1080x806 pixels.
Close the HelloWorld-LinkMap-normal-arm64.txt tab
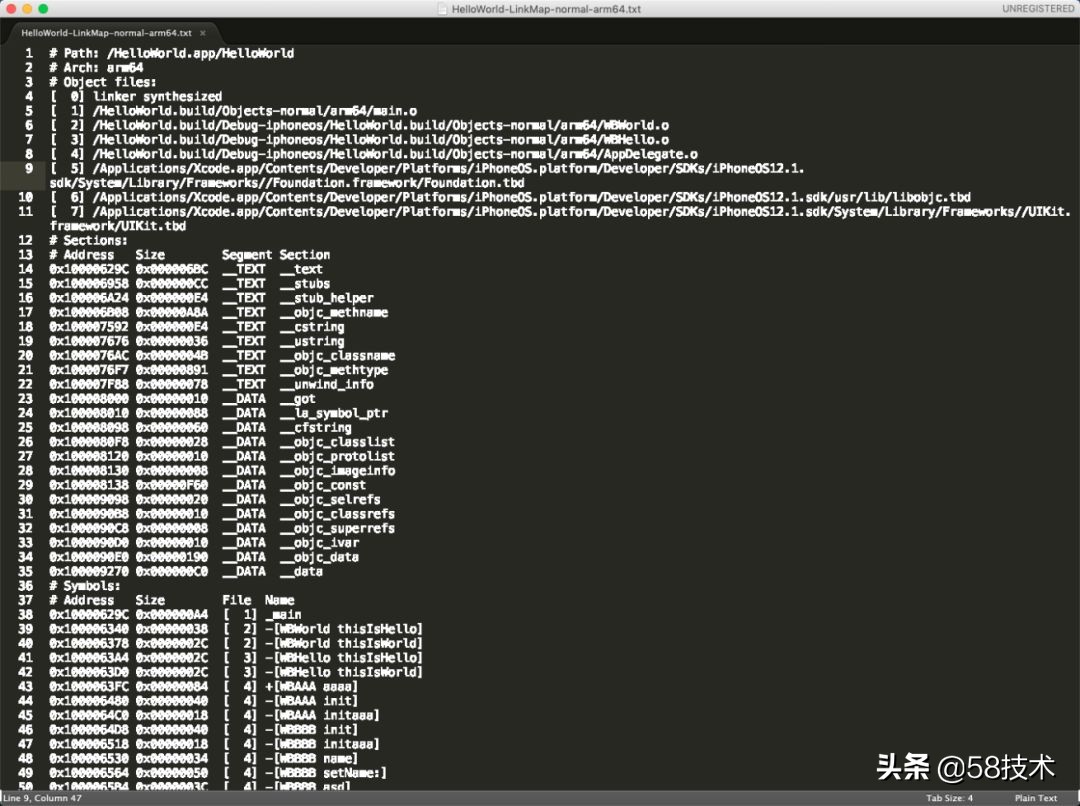pos(202,33)
